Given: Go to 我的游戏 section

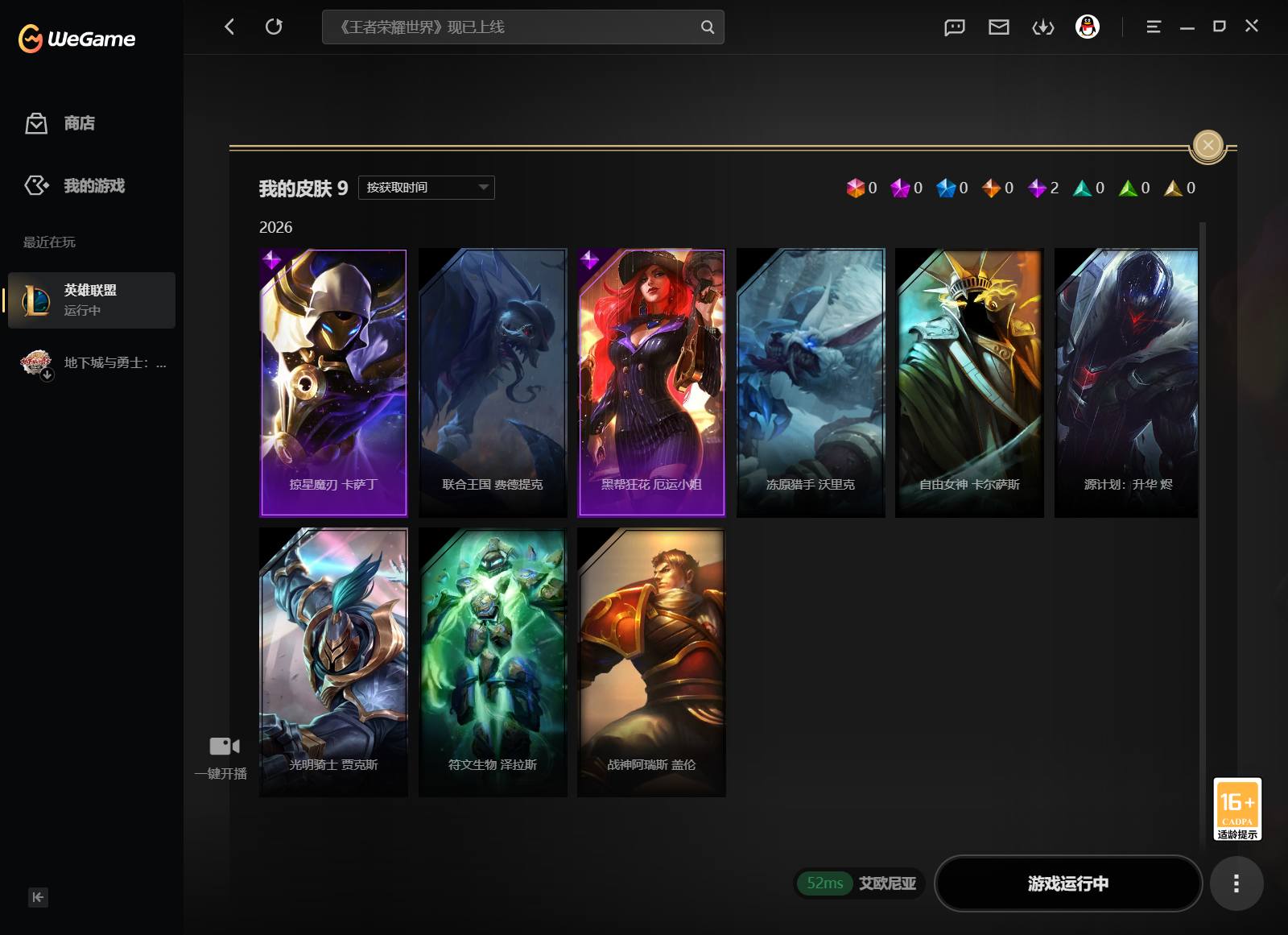Looking at the screenshot, I should [75, 186].
